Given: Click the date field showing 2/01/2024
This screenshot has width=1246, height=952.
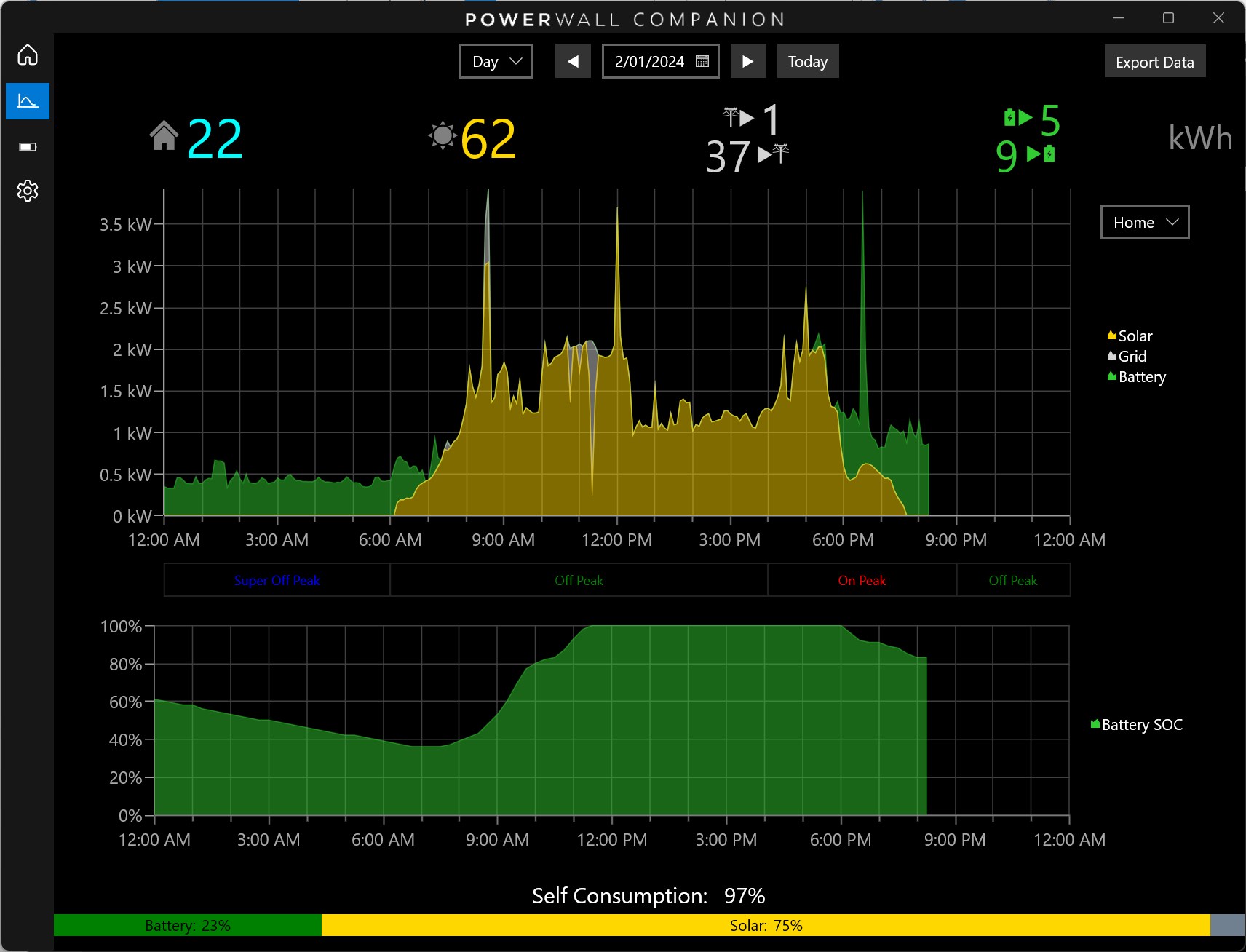Looking at the screenshot, I should (x=649, y=61).
